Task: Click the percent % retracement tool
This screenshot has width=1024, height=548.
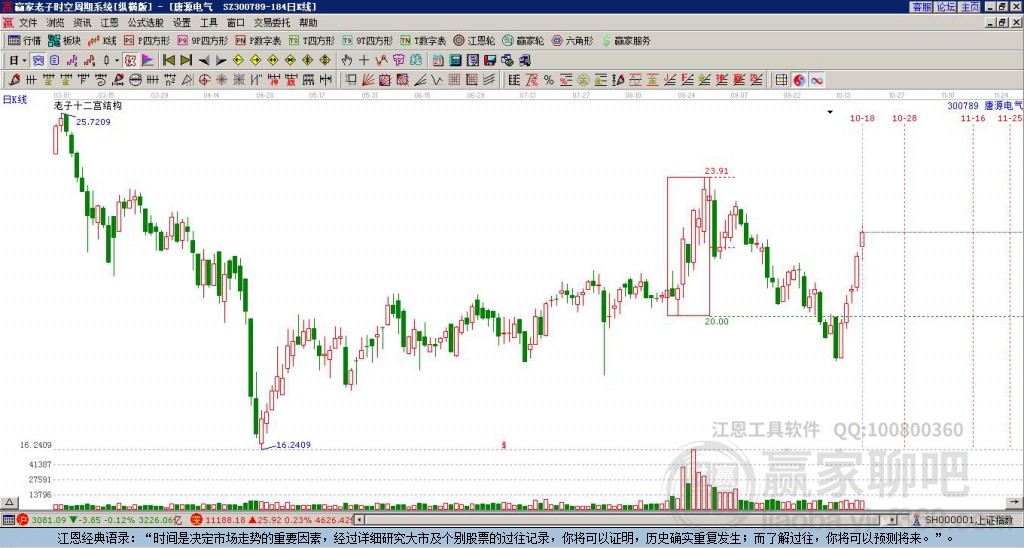Action: (549, 80)
